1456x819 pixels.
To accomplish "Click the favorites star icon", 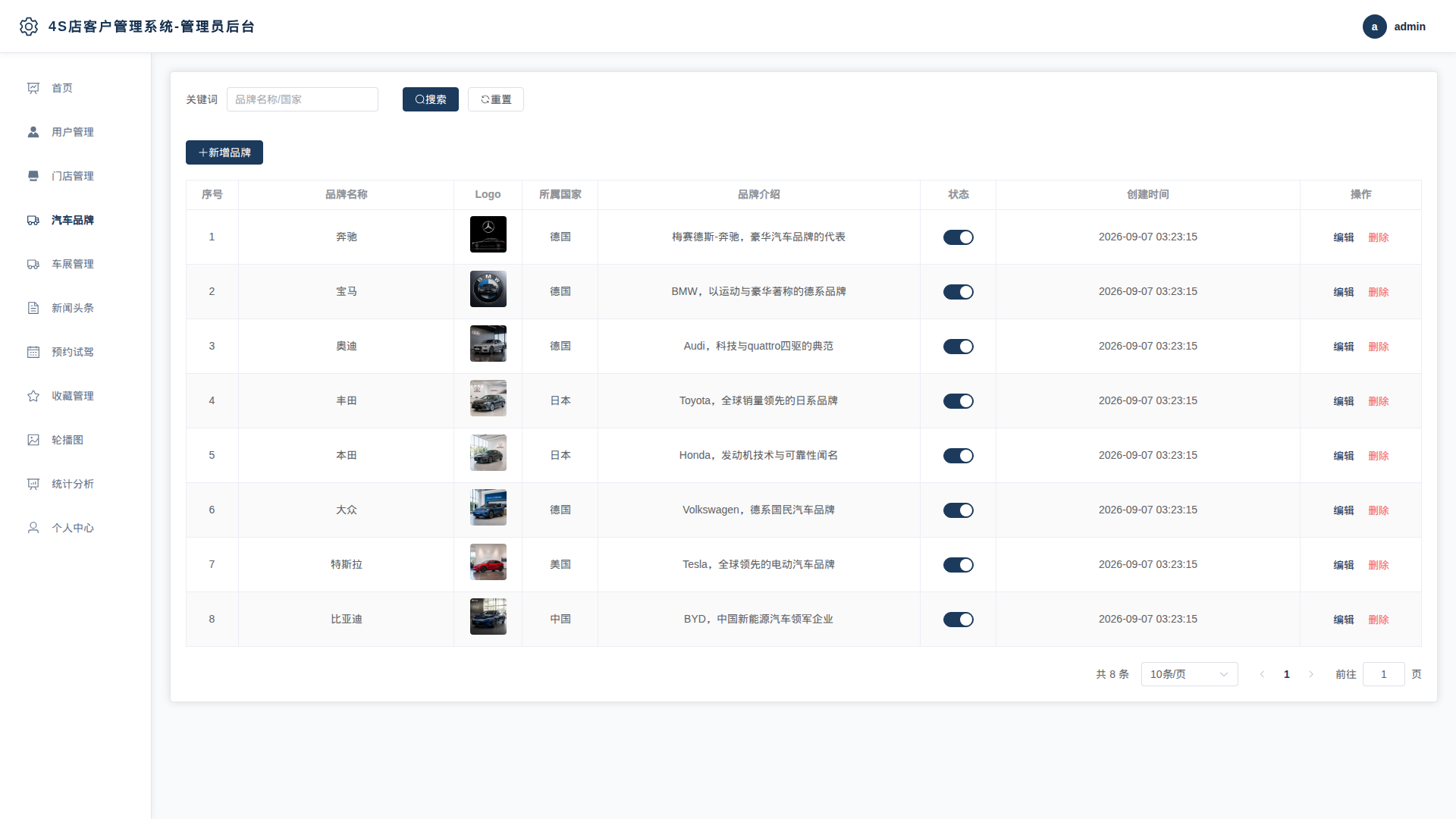I will 33,396.
